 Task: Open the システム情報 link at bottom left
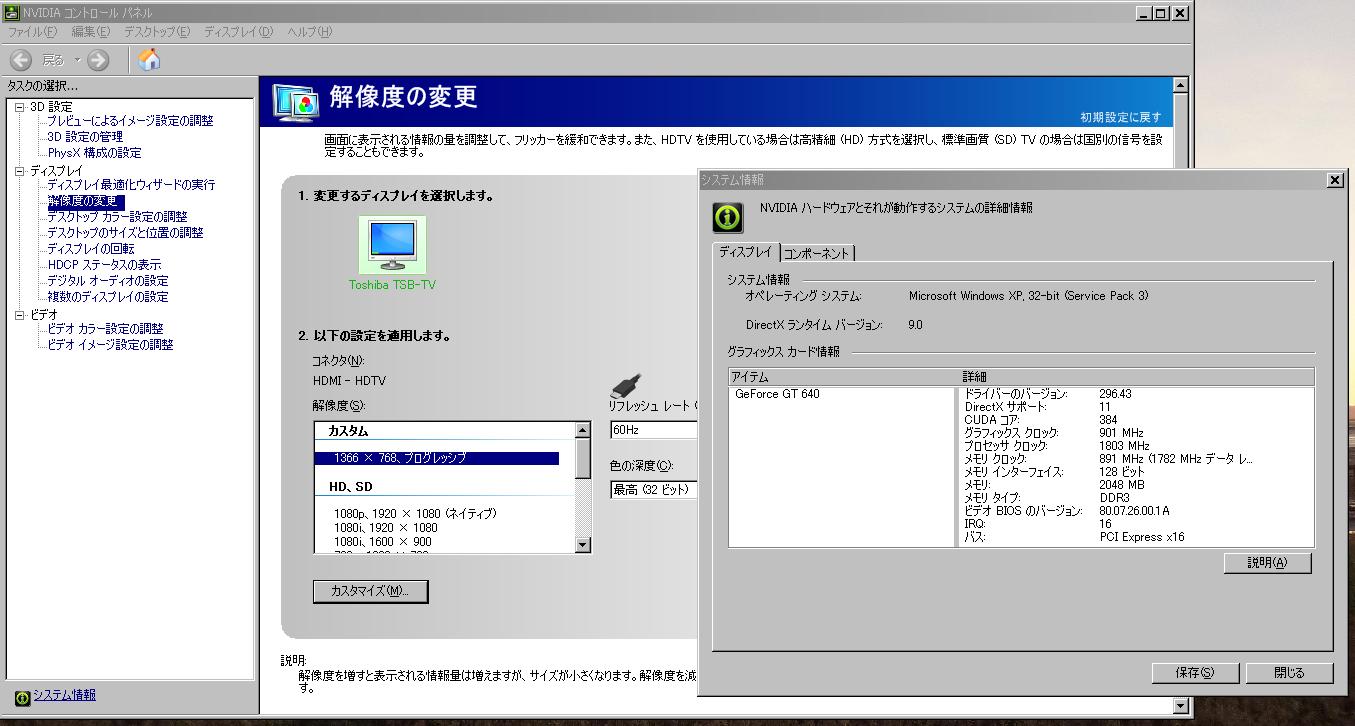point(64,695)
